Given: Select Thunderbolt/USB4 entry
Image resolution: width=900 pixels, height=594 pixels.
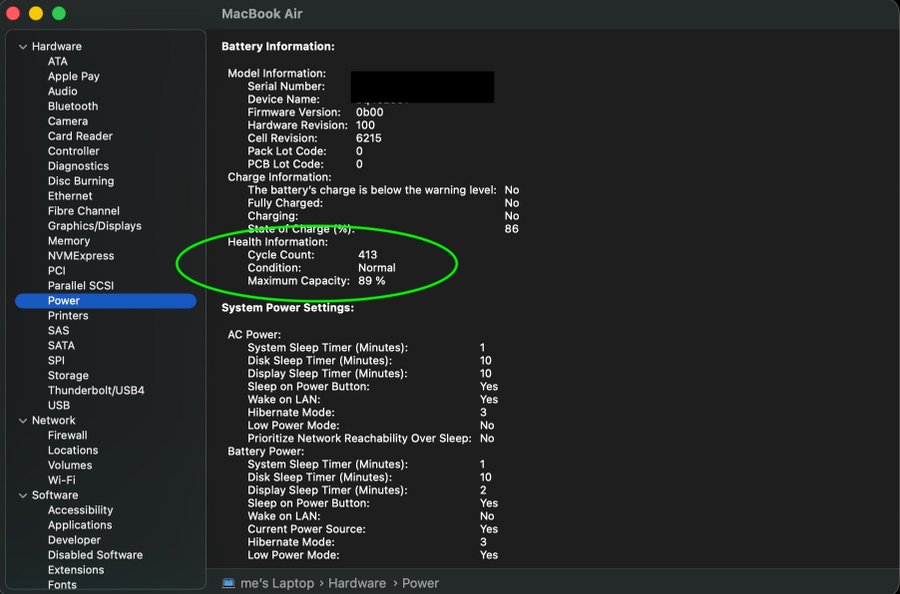Looking at the screenshot, I should pyautogui.click(x=96, y=391).
